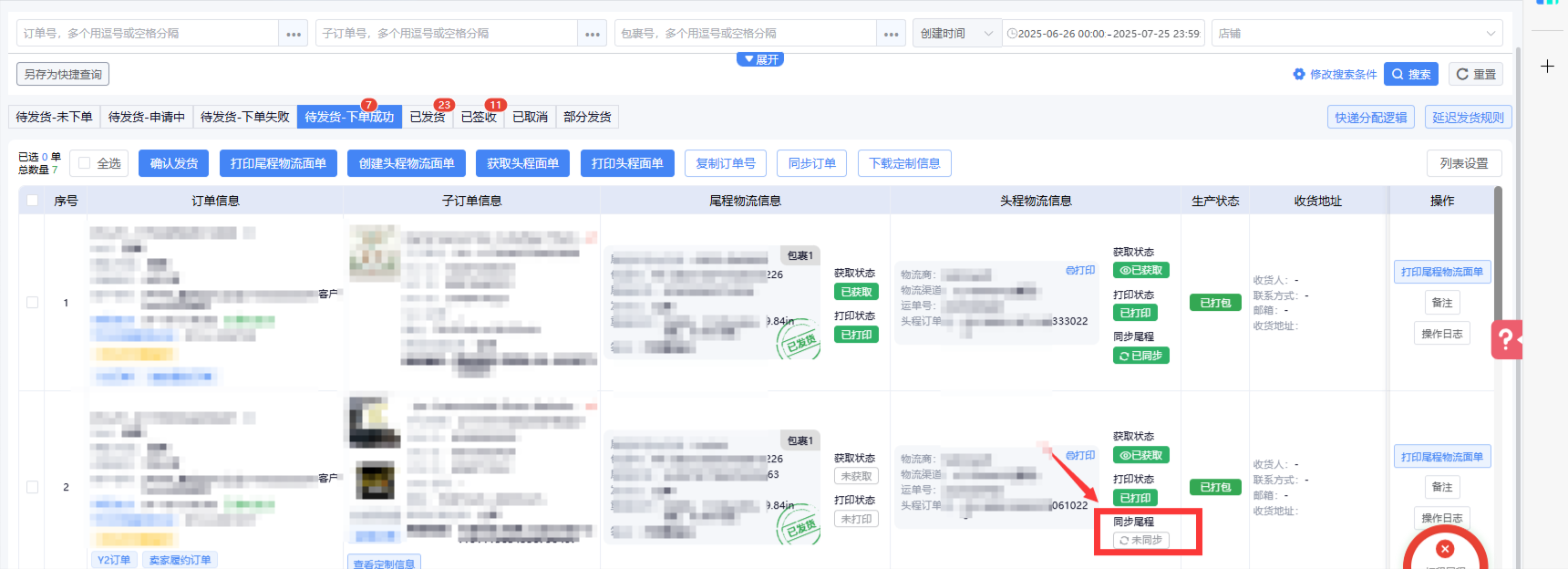Click 打印头程面单 button
Image resolution: width=1568 pixels, height=569 pixels.
(x=627, y=163)
